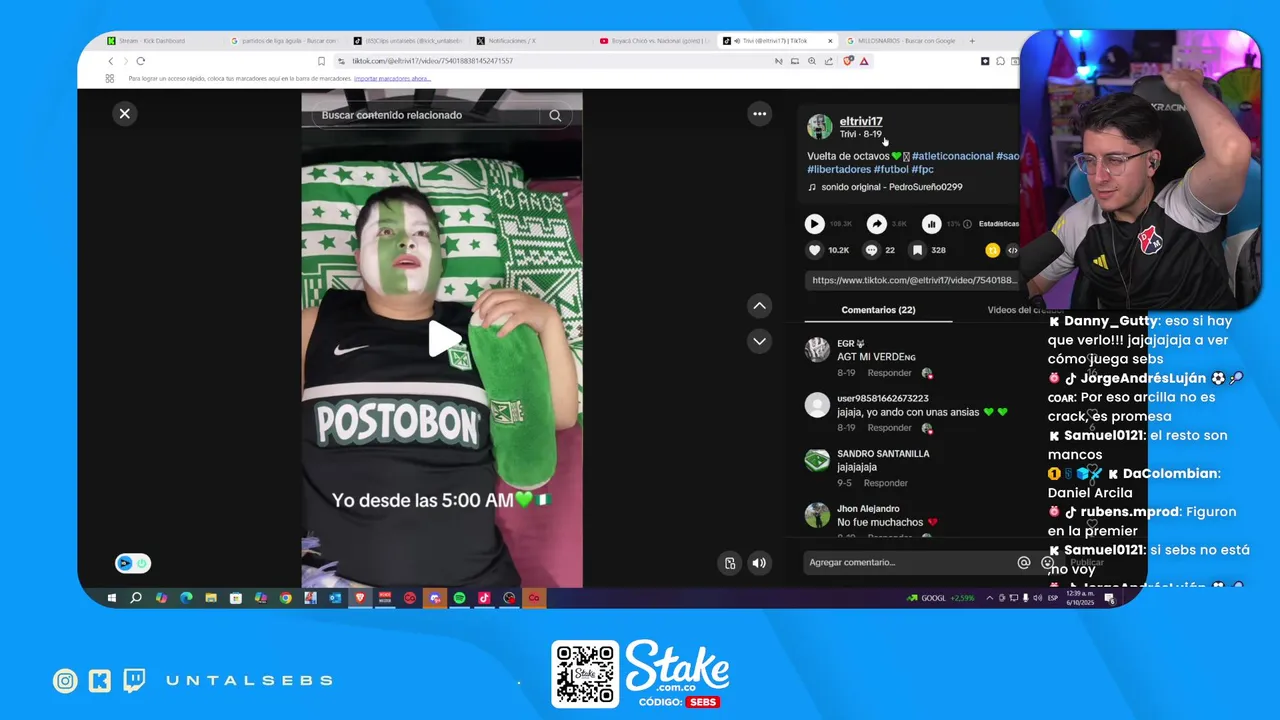Toggle the floating player switch at bottom-left
The width and height of the screenshot is (1280, 720).
(133, 563)
